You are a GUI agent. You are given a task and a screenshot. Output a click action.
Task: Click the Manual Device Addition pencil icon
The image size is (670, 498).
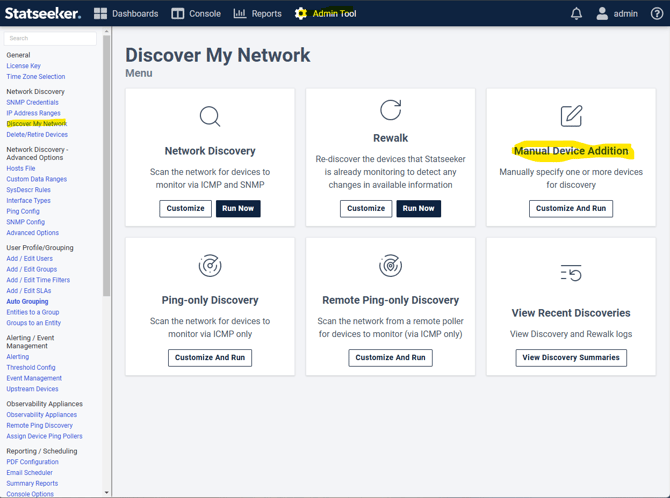point(571,116)
